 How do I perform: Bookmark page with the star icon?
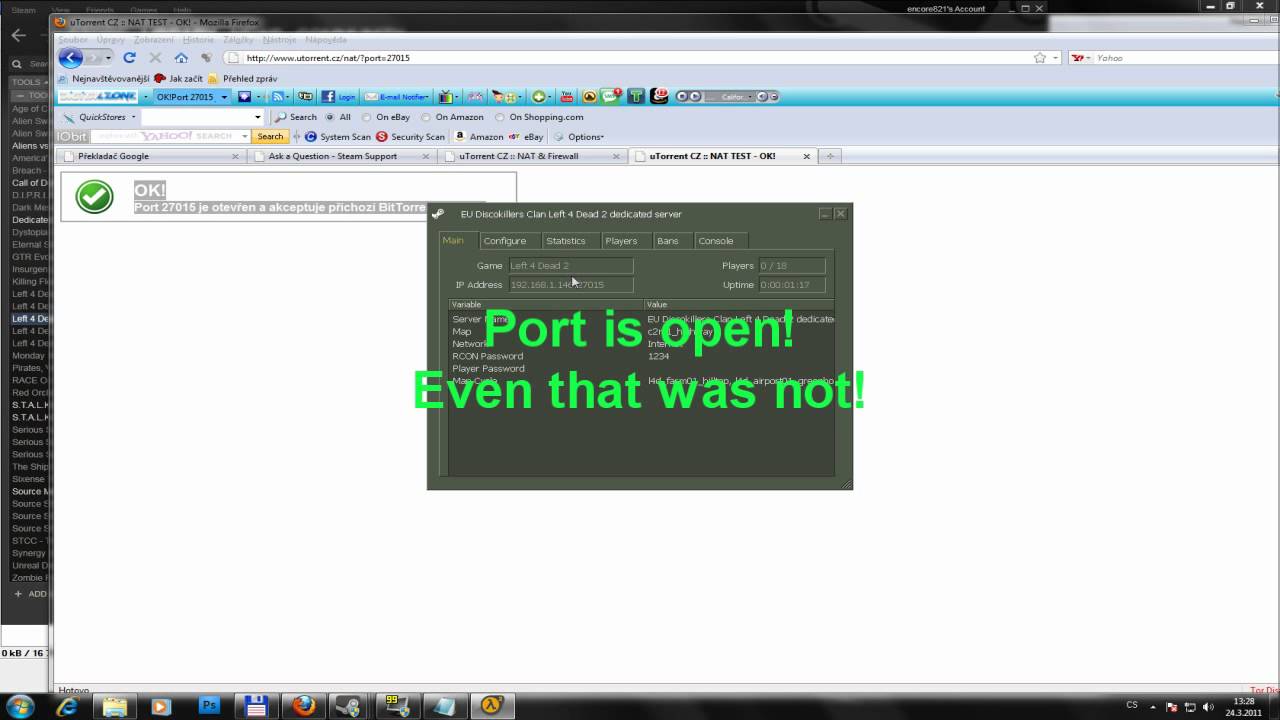click(1040, 58)
